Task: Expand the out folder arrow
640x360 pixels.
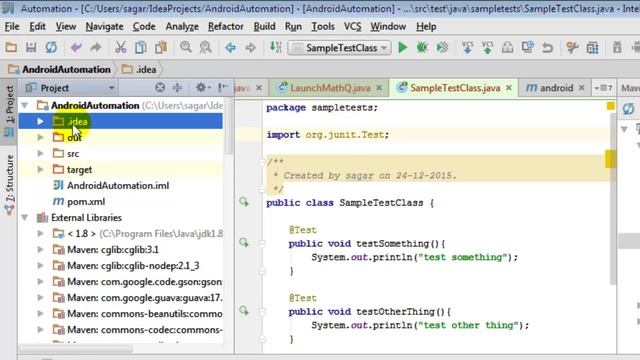Action: [x=40, y=138]
